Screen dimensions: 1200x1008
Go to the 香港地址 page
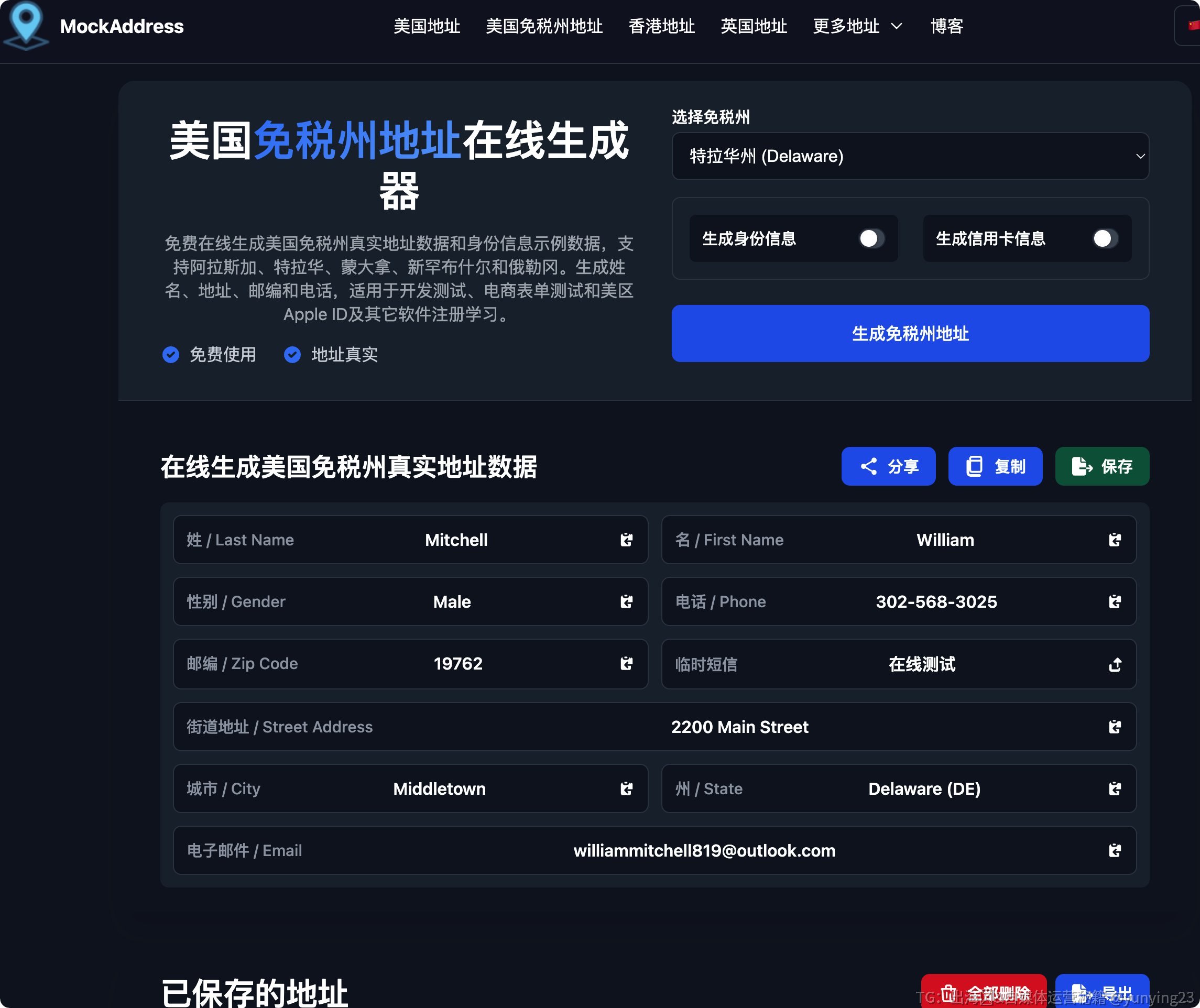coord(661,26)
